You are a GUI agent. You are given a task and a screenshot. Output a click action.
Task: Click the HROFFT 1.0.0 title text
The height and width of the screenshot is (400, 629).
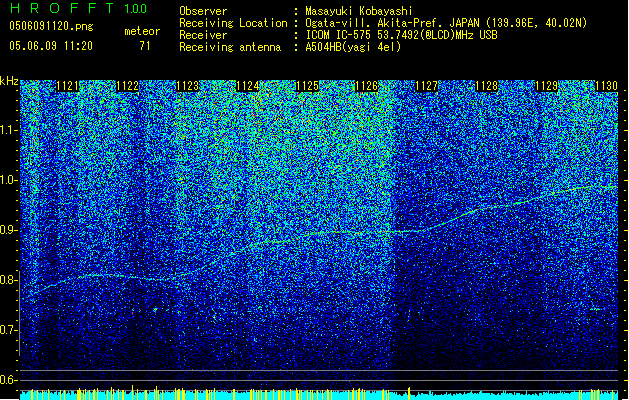[78, 8]
